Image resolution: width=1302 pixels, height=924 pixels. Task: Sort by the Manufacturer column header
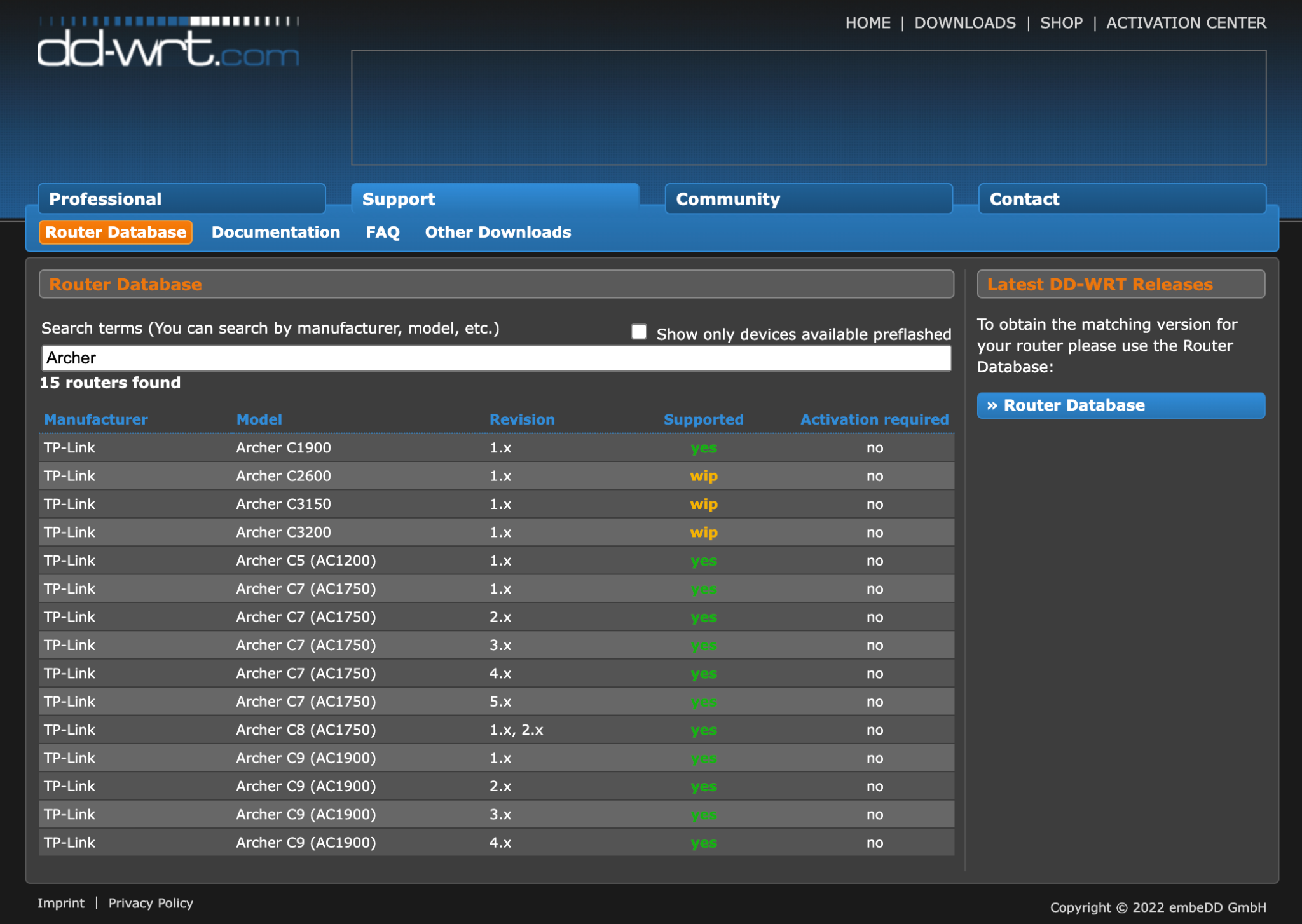[x=96, y=419]
